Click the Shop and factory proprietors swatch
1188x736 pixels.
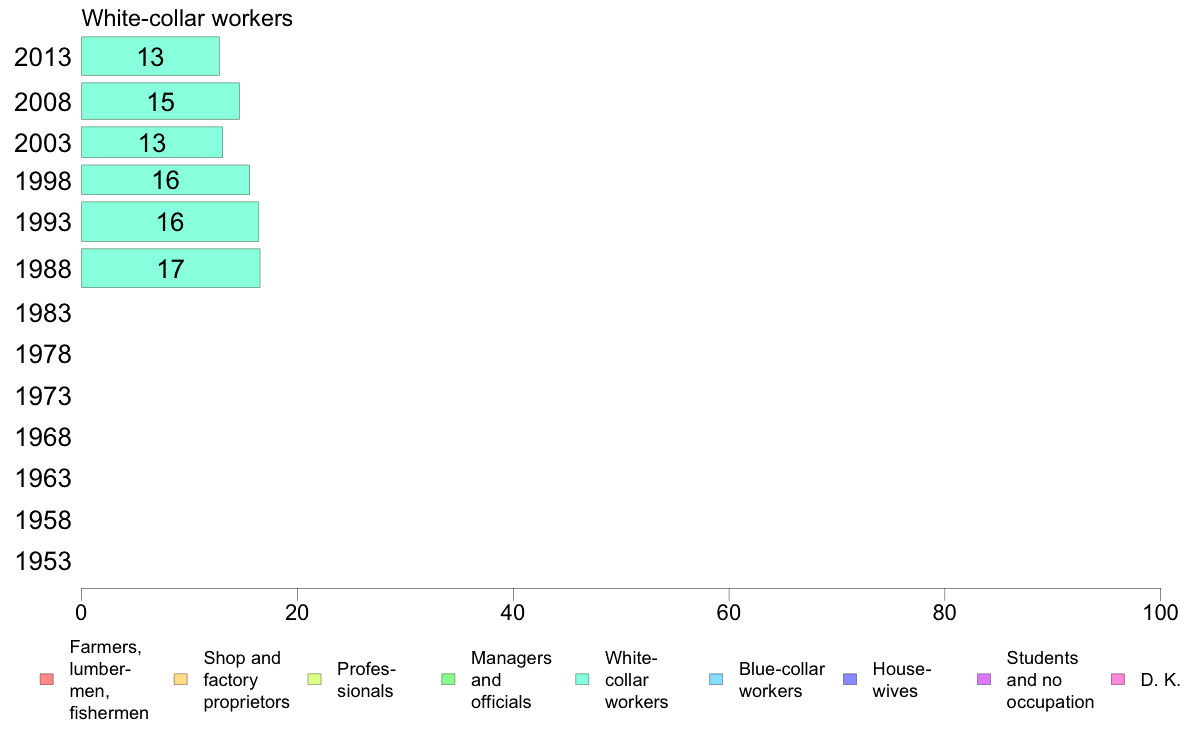pos(180,679)
